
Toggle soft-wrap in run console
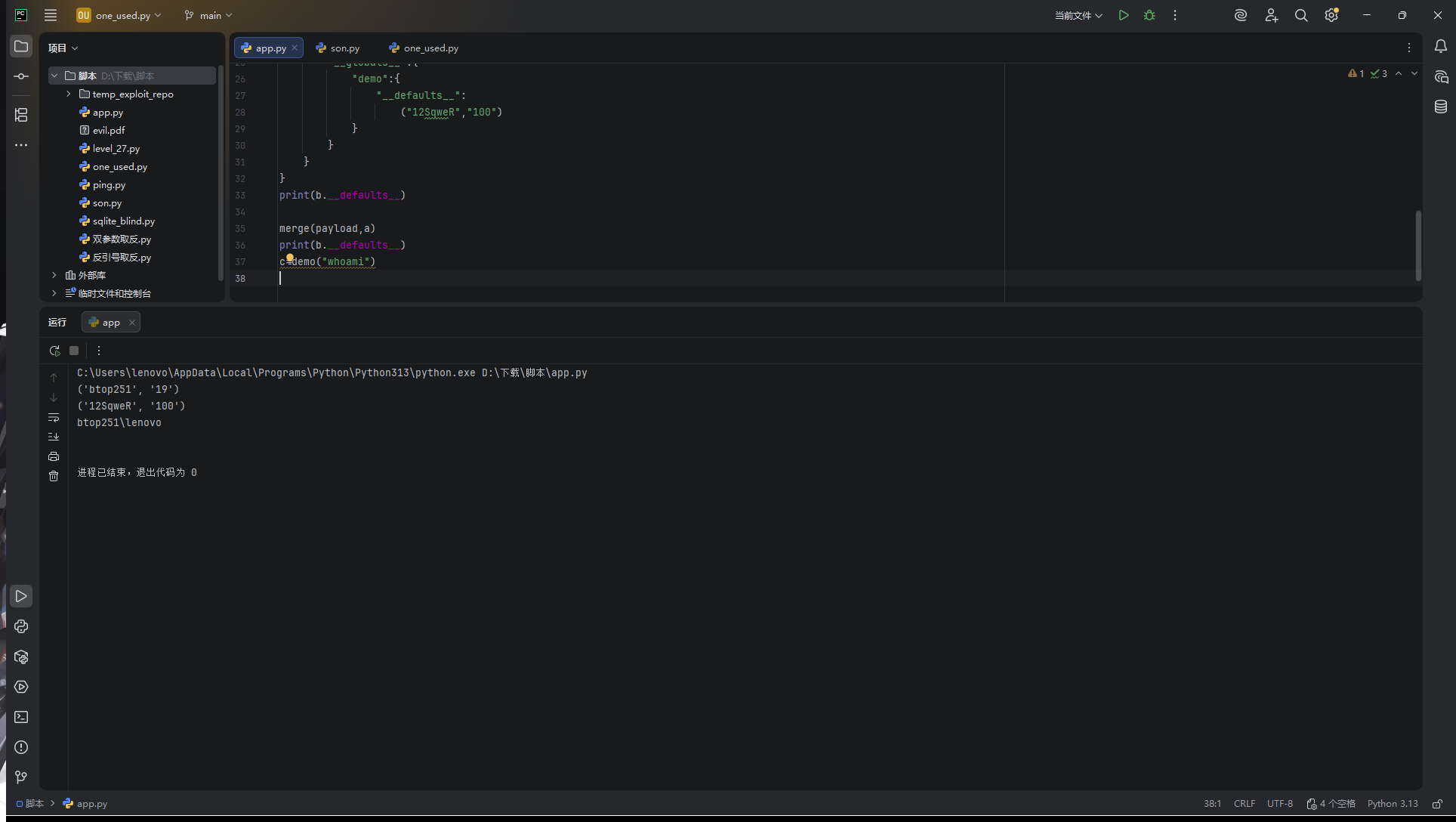pyautogui.click(x=54, y=417)
